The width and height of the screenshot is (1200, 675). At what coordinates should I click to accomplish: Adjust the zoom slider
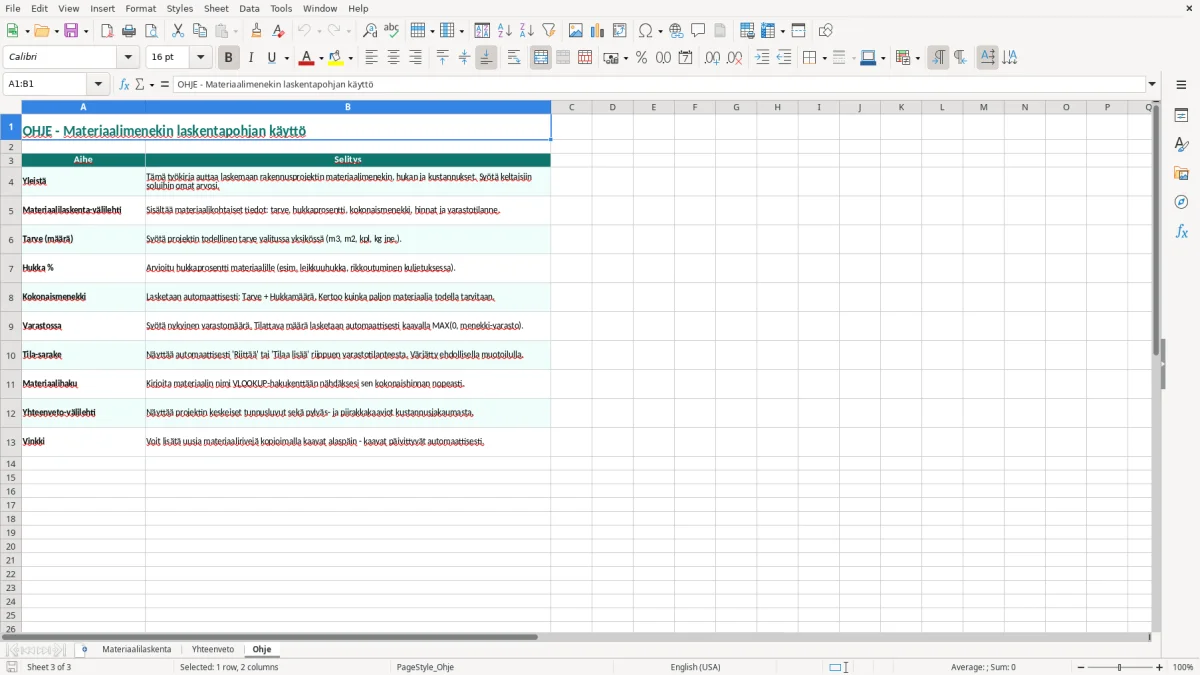pyautogui.click(x=1120, y=667)
